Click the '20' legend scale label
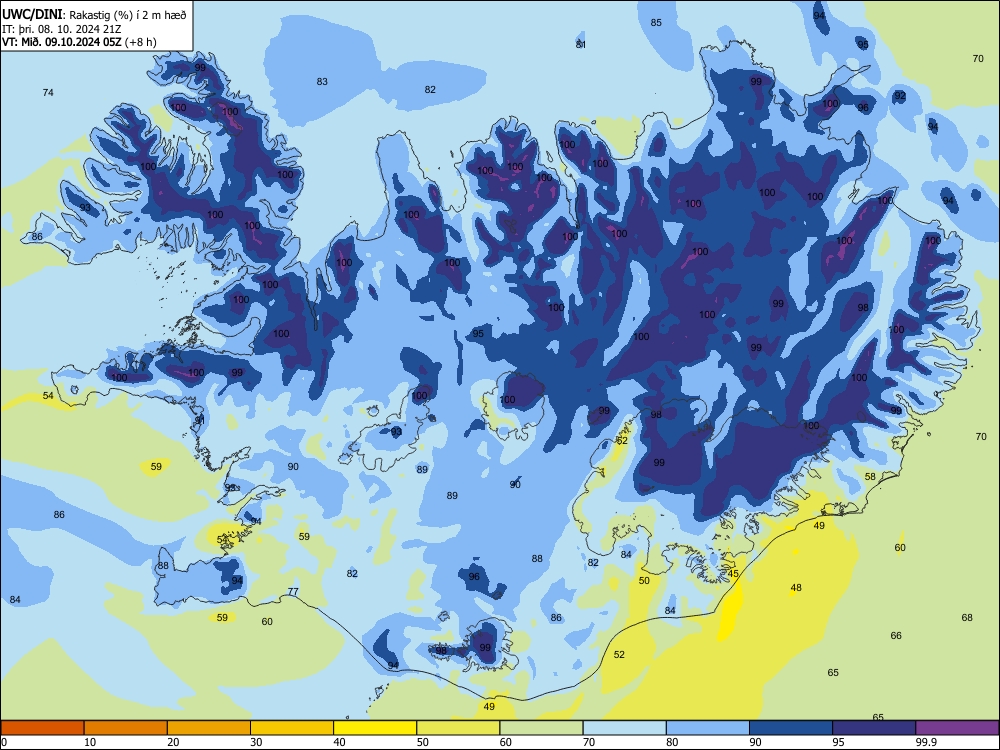The height and width of the screenshot is (750, 1000). pyautogui.click(x=173, y=742)
